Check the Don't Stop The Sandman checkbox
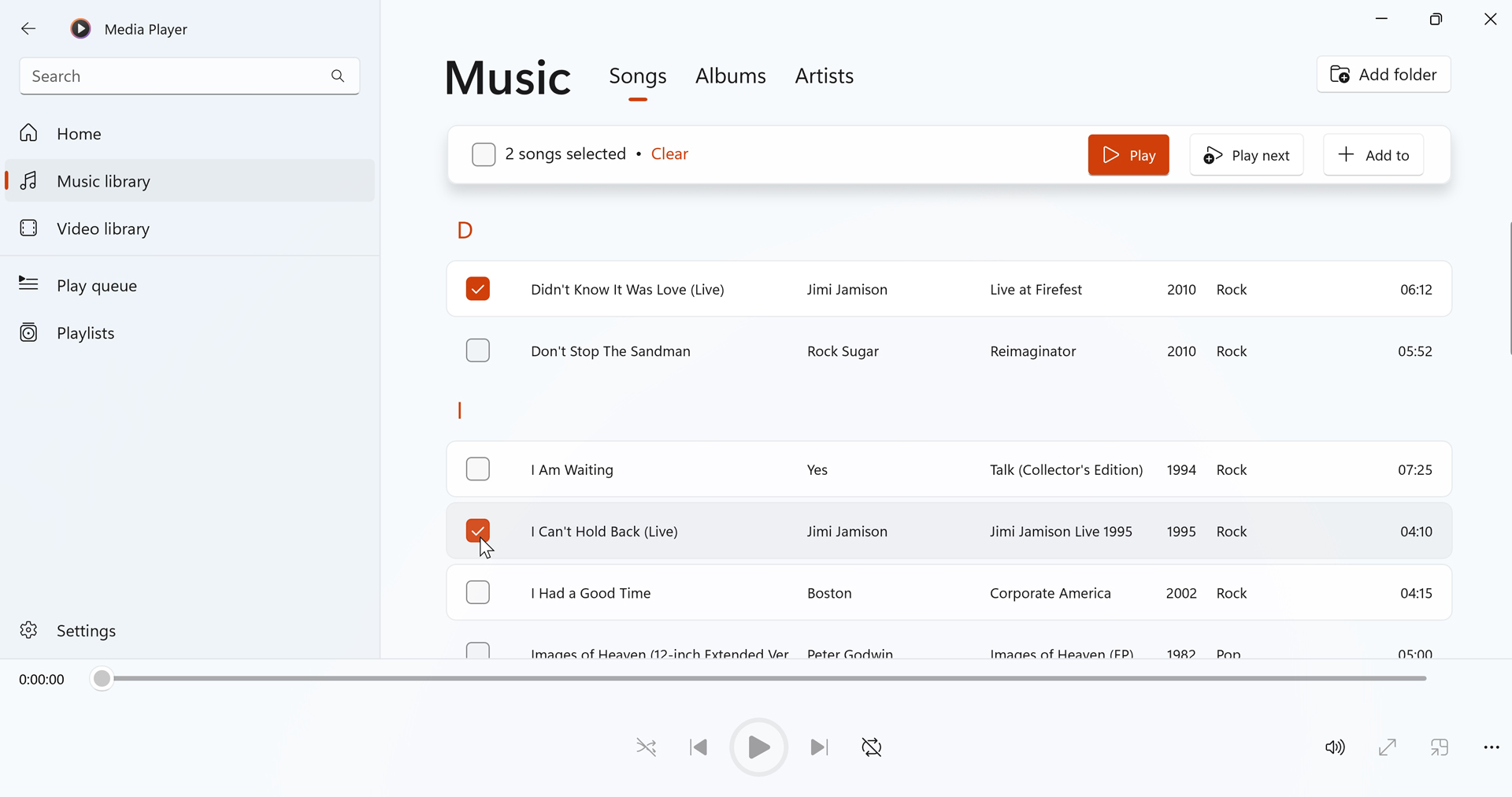Screen dimensions: 1512x797 tap(478, 350)
